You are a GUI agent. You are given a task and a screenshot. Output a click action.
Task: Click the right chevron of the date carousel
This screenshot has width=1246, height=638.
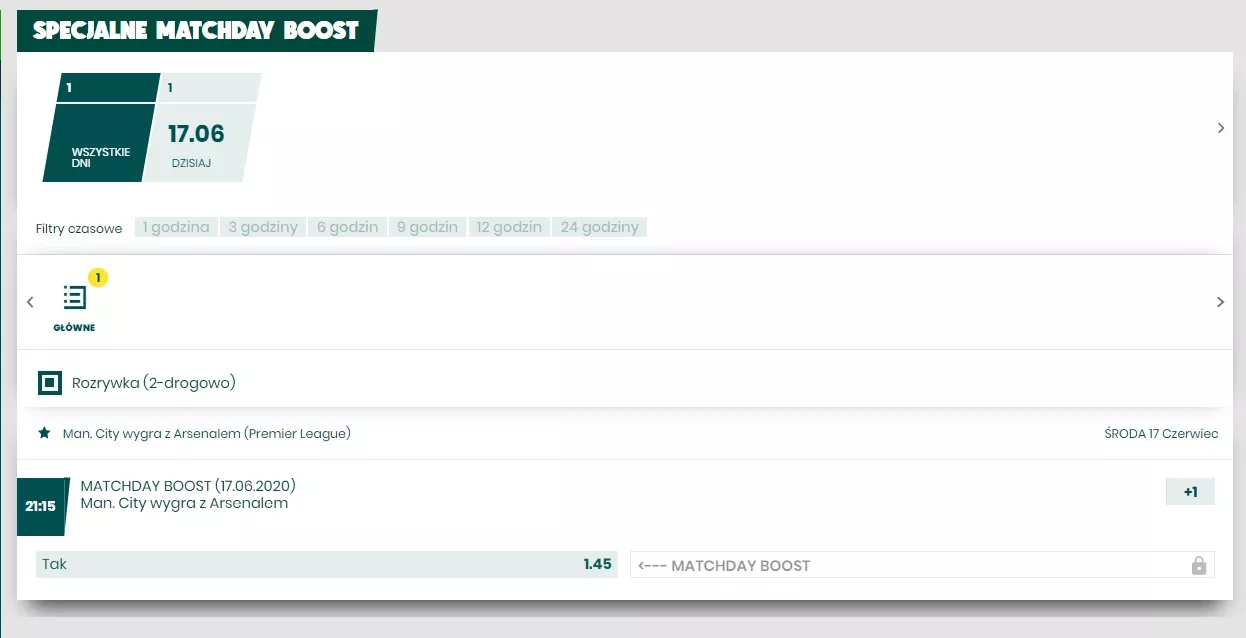pyautogui.click(x=1221, y=128)
